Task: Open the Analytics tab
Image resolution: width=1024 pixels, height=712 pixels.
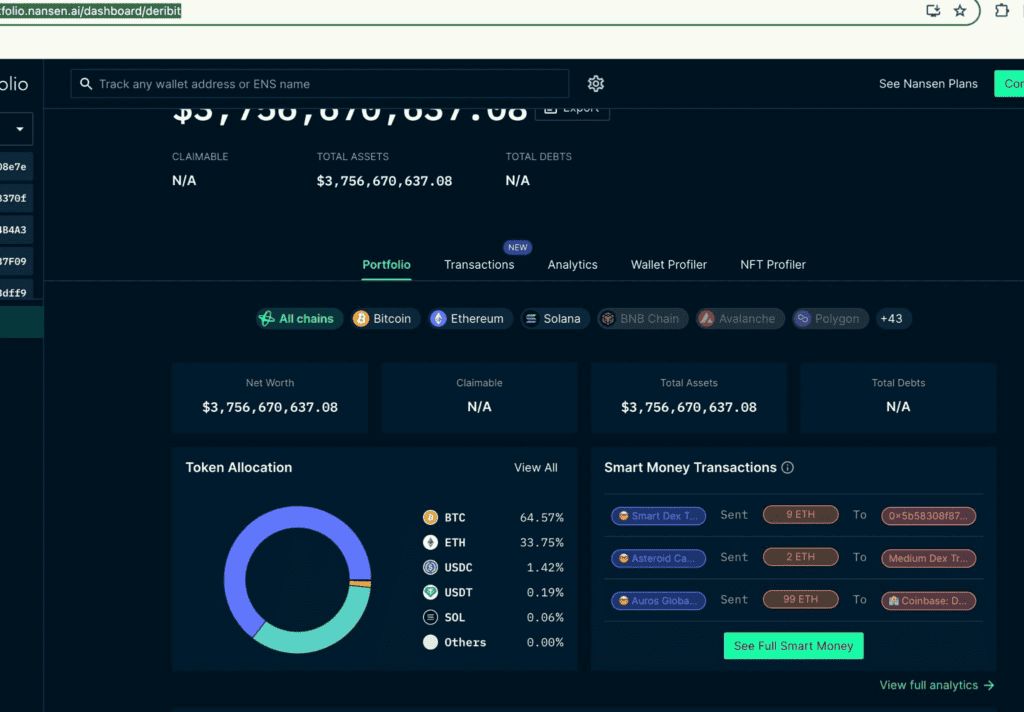Action: pyautogui.click(x=572, y=265)
